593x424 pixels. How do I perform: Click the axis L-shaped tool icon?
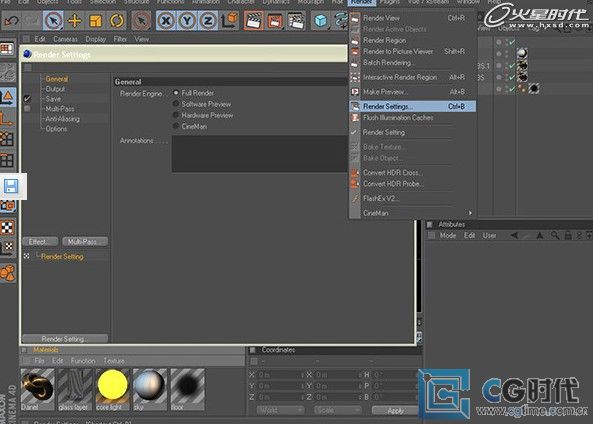[7, 119]
